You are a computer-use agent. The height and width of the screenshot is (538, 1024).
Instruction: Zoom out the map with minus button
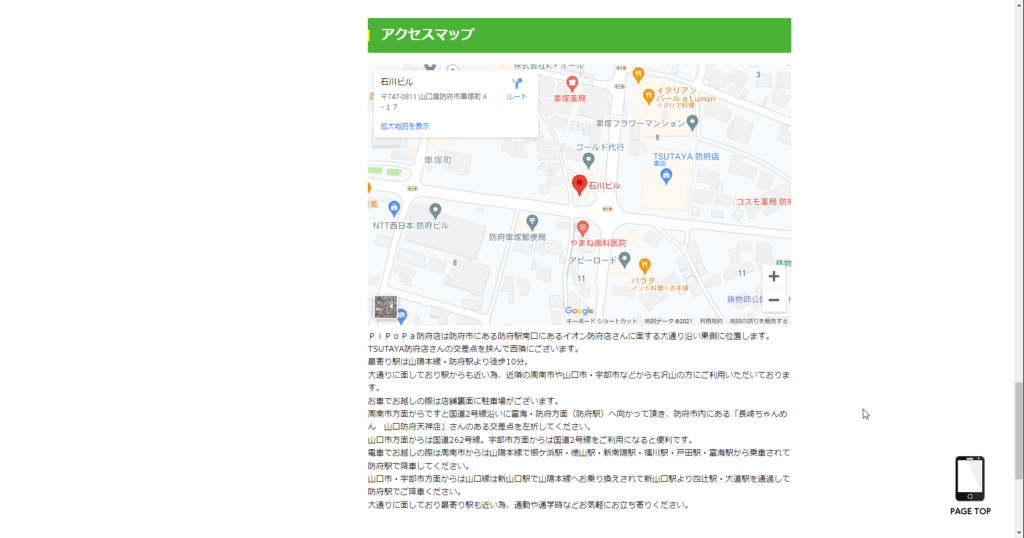(x=773, y=300)
